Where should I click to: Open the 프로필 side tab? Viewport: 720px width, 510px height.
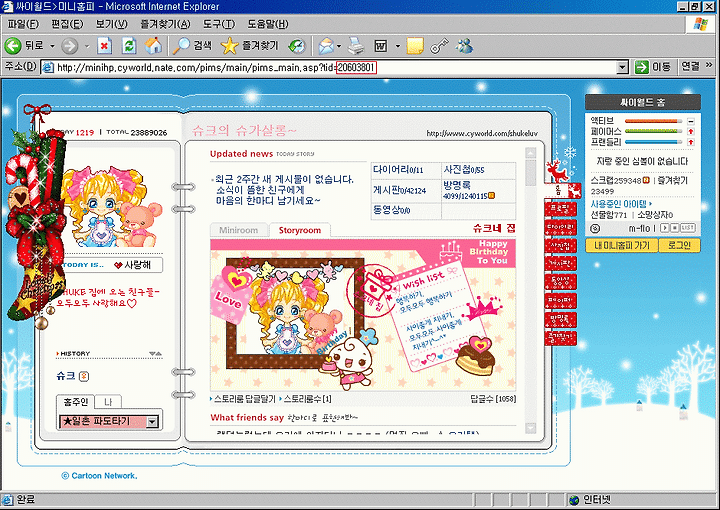[x=560, y=208]
